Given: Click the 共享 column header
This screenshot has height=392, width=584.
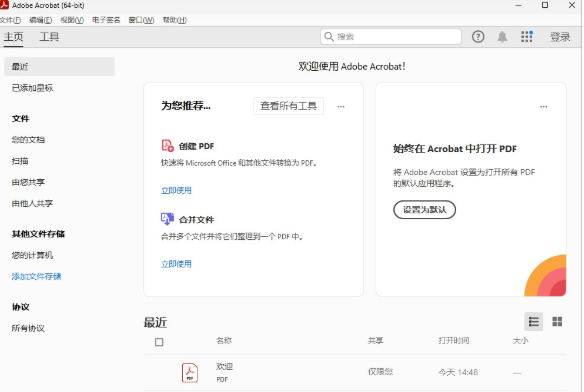Looking at the screenshot, I should (375, 341).
